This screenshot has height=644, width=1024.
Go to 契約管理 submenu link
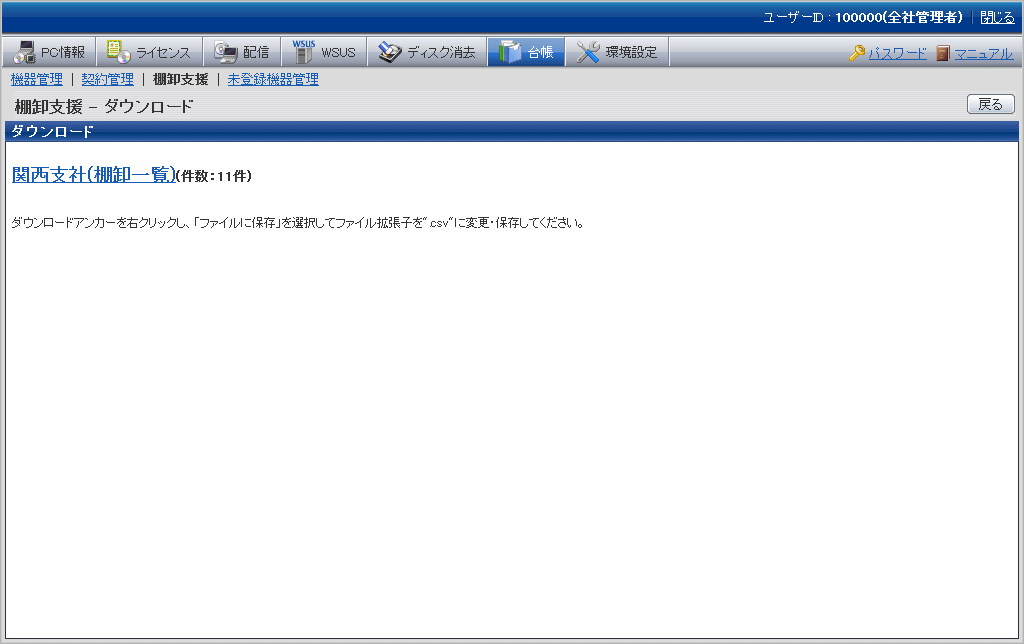[x=107, y=79]
